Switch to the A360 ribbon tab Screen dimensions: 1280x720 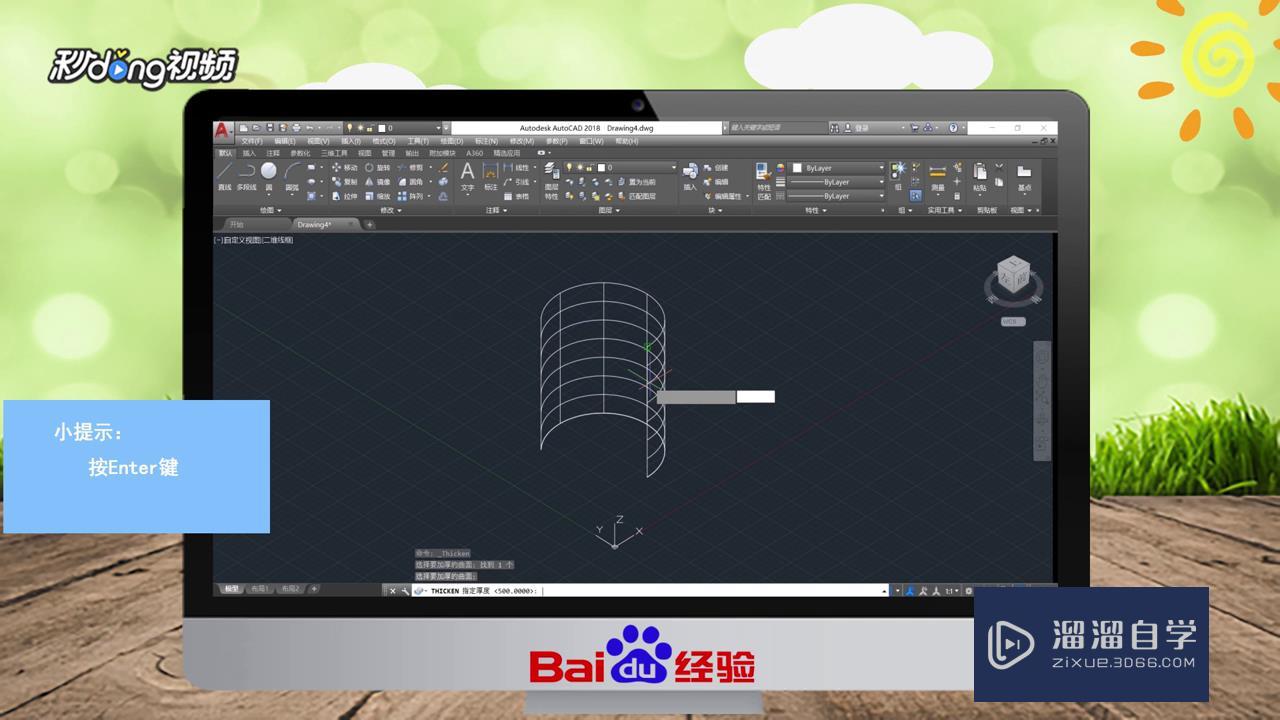tap(475, 153)
